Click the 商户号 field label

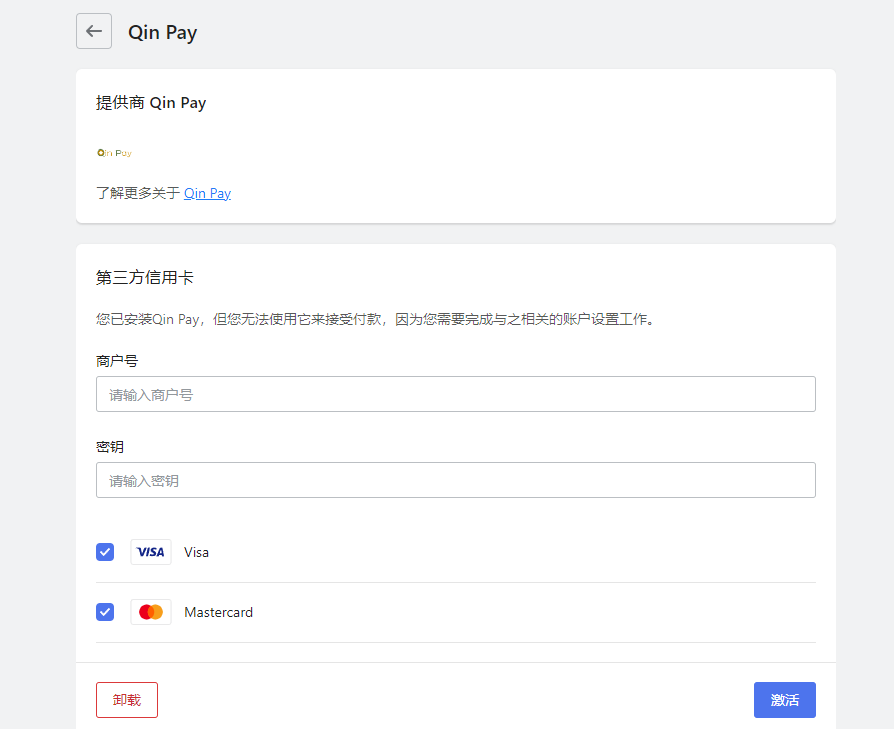tap(117, 361)
